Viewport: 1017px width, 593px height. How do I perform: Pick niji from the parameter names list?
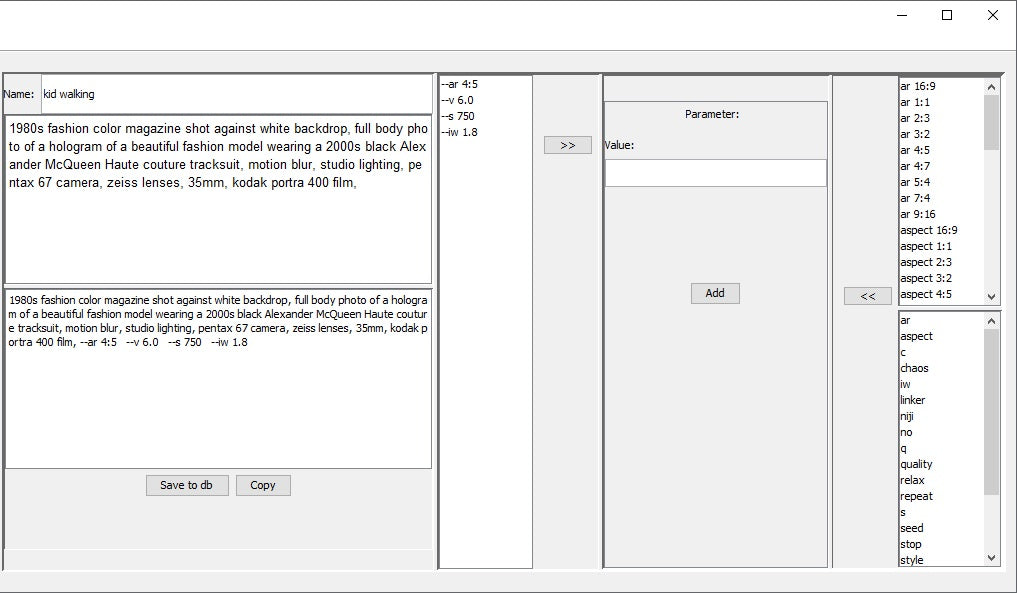tap(907, 416)
